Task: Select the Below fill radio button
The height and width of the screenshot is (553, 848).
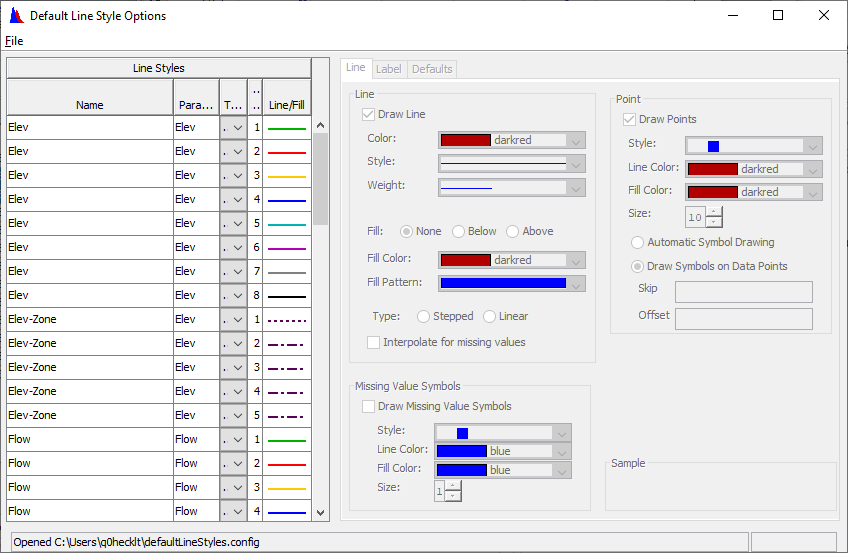Action: (459, 231)
